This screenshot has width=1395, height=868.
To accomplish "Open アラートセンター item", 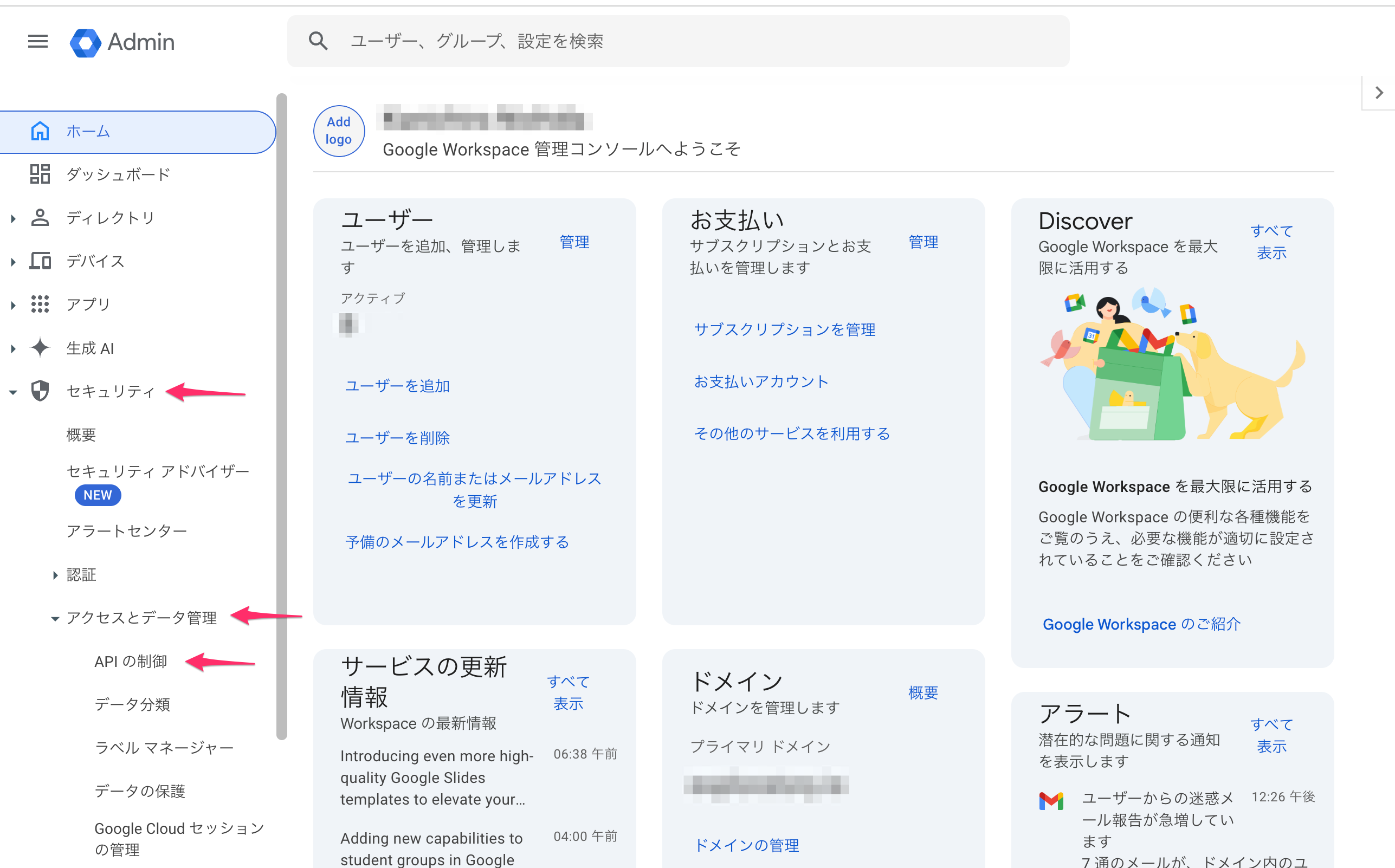I will (x=127, y=531).
